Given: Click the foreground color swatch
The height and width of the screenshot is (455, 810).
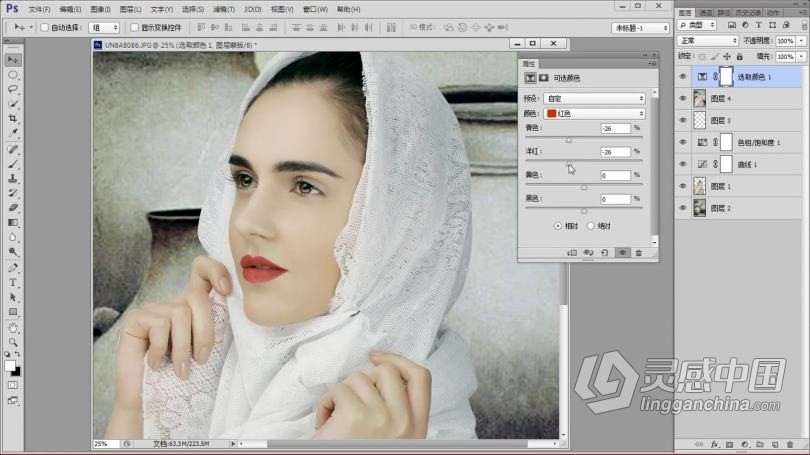Looking at the screenshot, I should tap(9, 366).
